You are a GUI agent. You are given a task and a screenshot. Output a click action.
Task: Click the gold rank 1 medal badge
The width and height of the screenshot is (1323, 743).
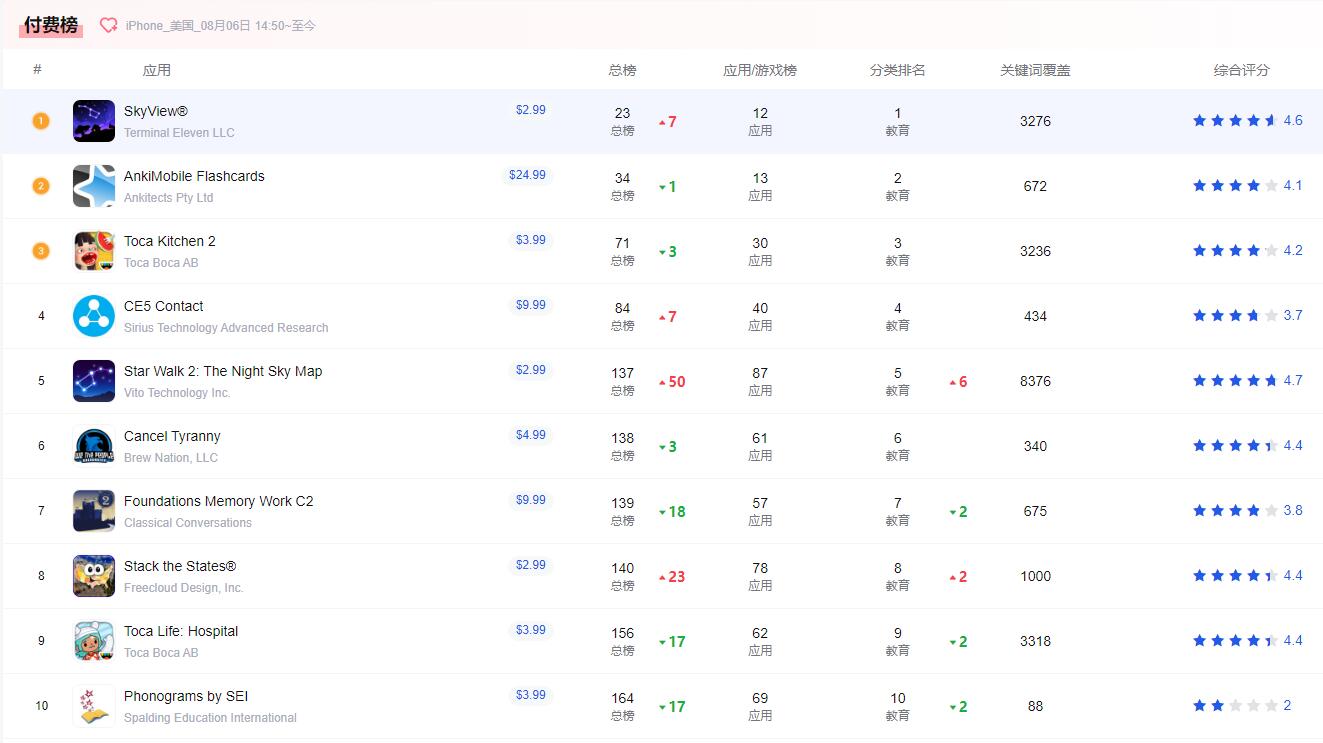tap(41, 121)
